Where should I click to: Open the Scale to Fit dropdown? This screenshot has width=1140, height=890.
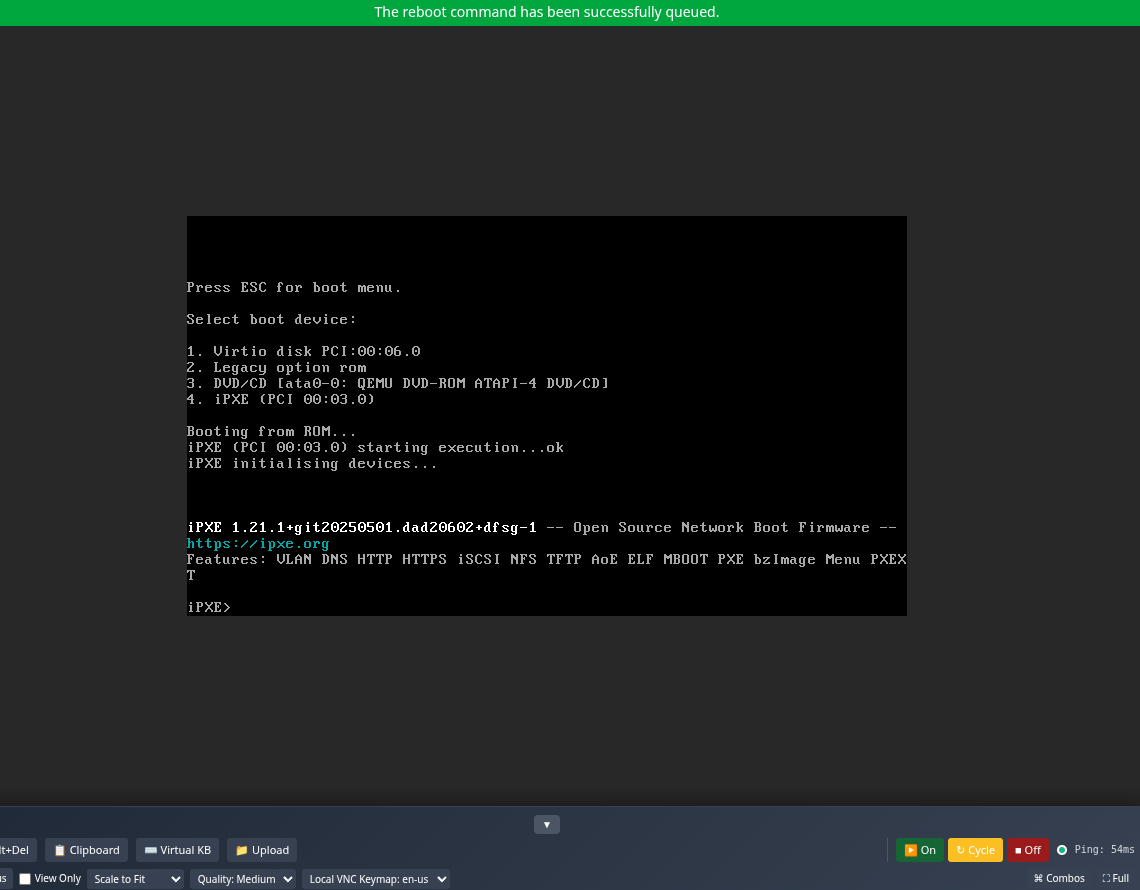(135, 879)
